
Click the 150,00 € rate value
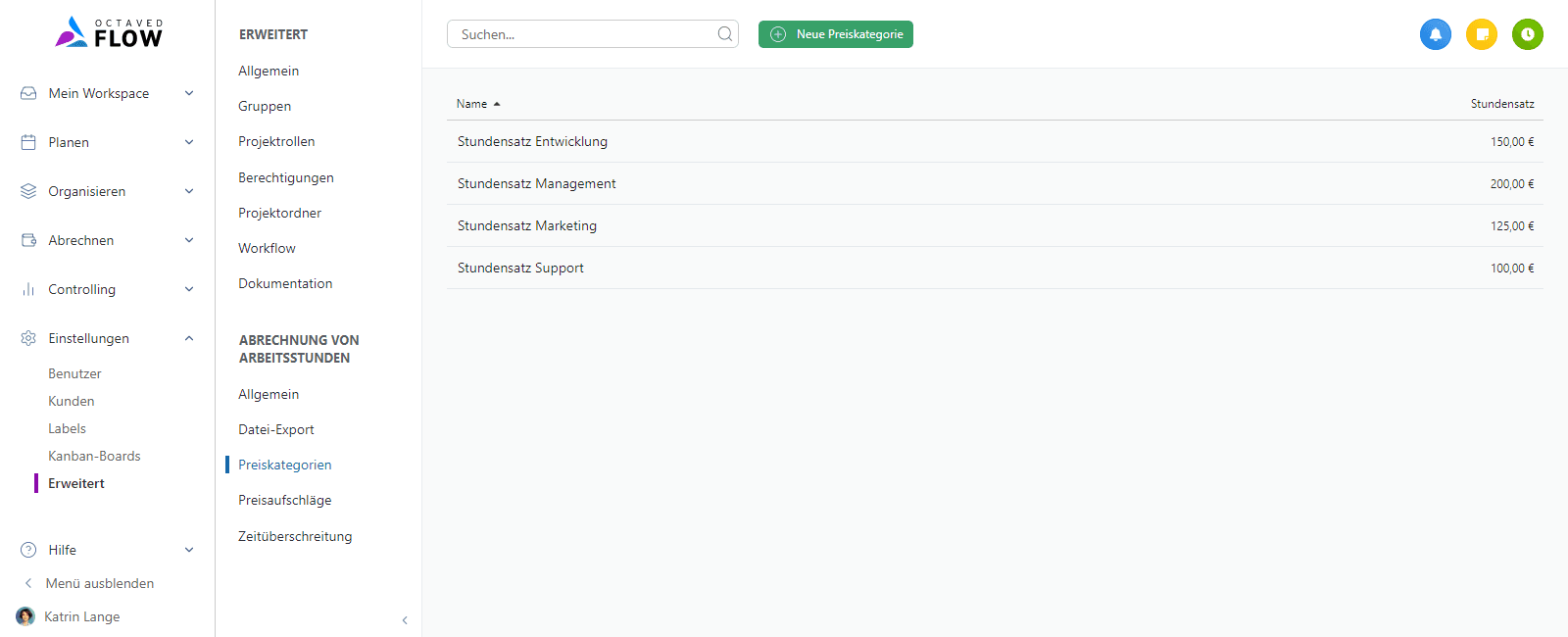coord(1512,142)
